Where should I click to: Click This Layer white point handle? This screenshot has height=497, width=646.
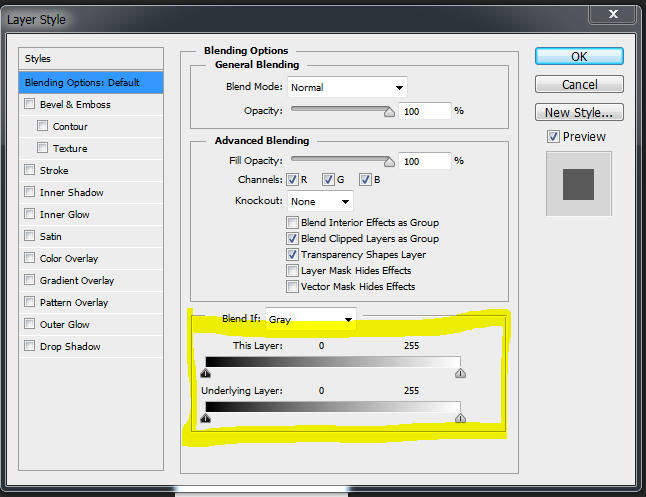(x=460, y=373)
